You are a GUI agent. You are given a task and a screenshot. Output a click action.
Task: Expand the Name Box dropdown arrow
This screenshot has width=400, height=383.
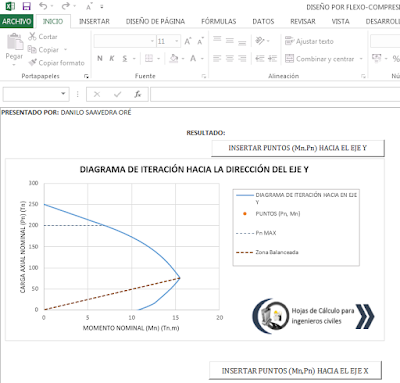[x=63, y=94]
